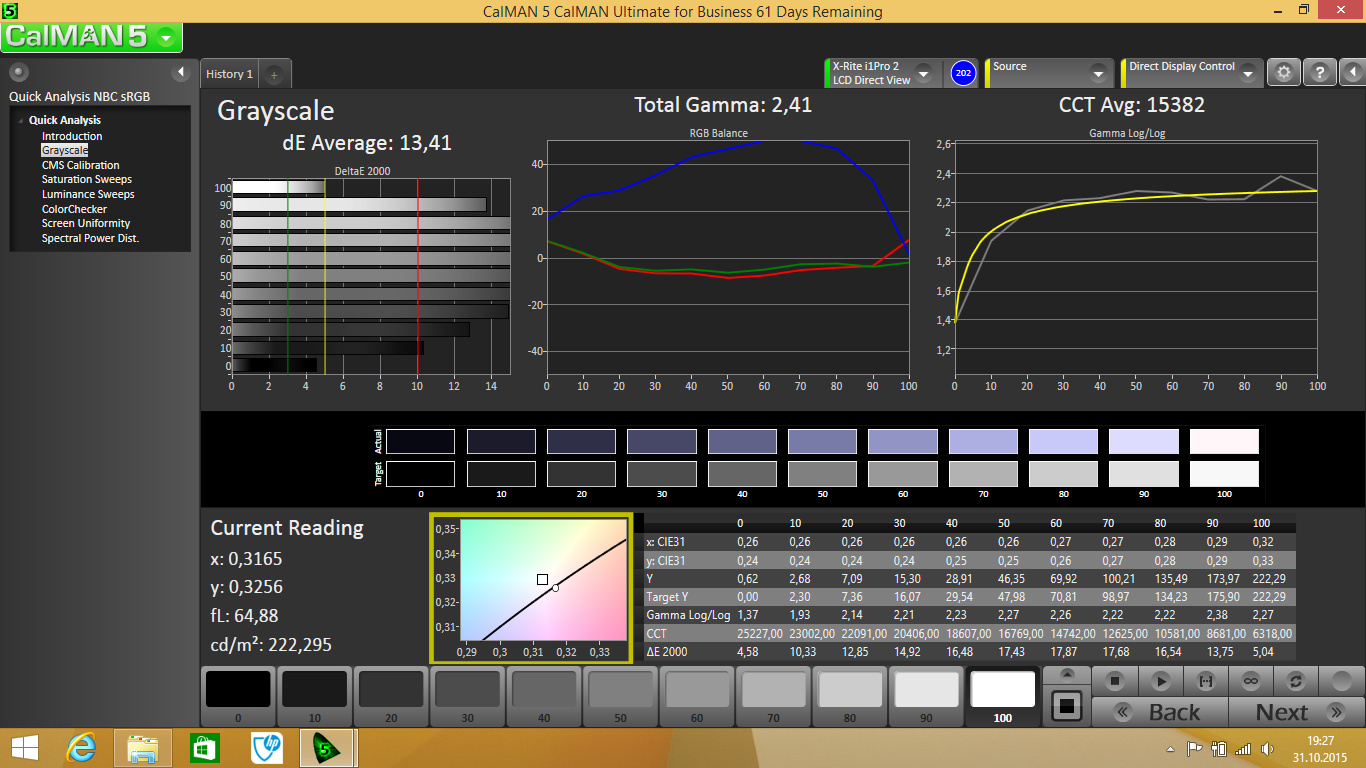
Task: Click the Actual color patch at 50 percent
Action: click(x=822, y=441)
